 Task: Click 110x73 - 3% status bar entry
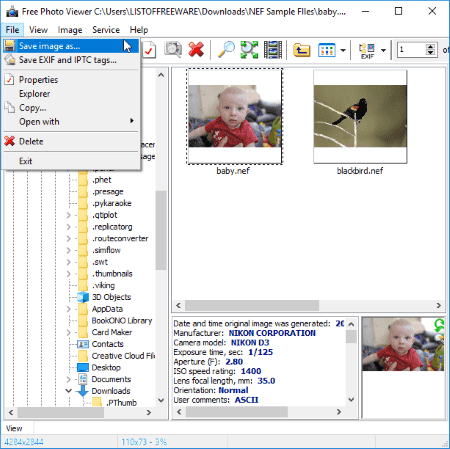pos(144,442)
